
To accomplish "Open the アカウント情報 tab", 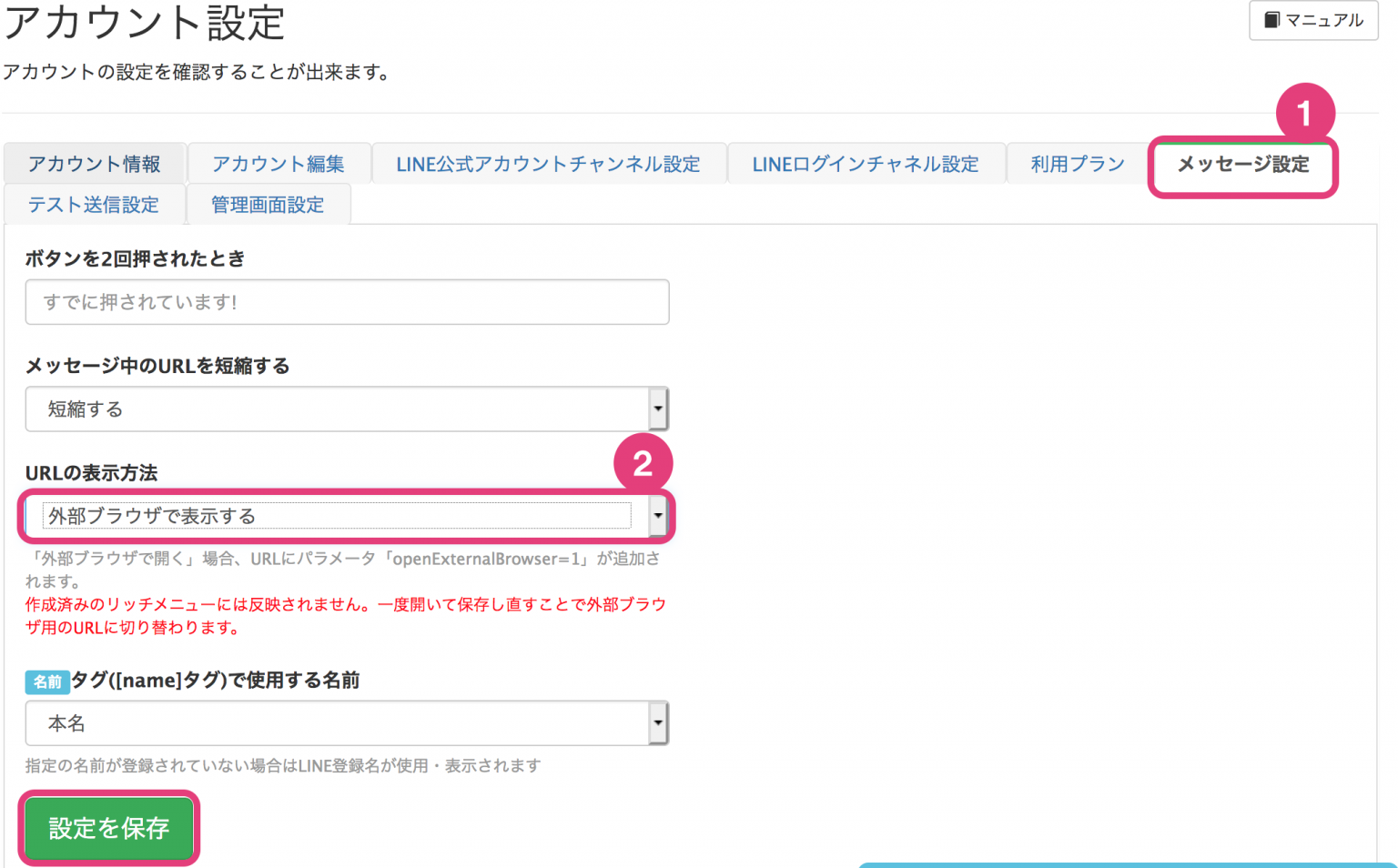I will point(95,164).
